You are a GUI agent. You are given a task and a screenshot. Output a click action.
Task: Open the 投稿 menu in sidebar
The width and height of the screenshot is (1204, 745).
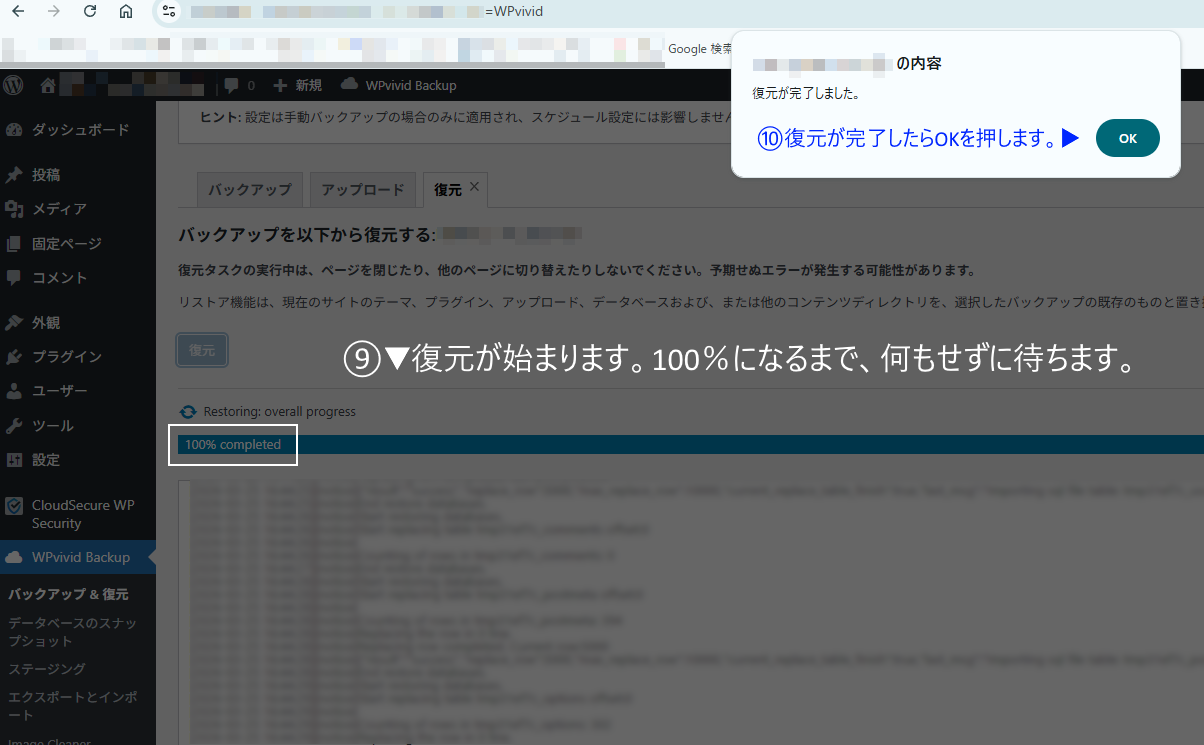pyautogui.click(x=46, y=175)
